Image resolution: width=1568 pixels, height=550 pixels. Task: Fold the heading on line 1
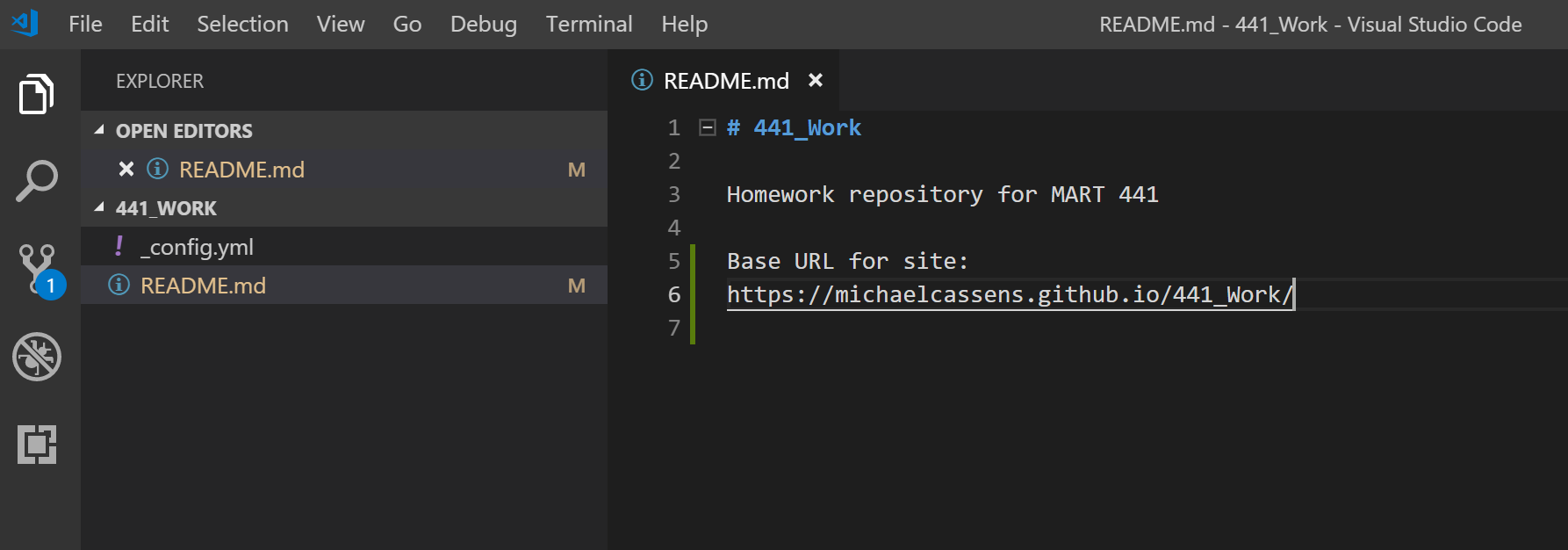[707, 127]
